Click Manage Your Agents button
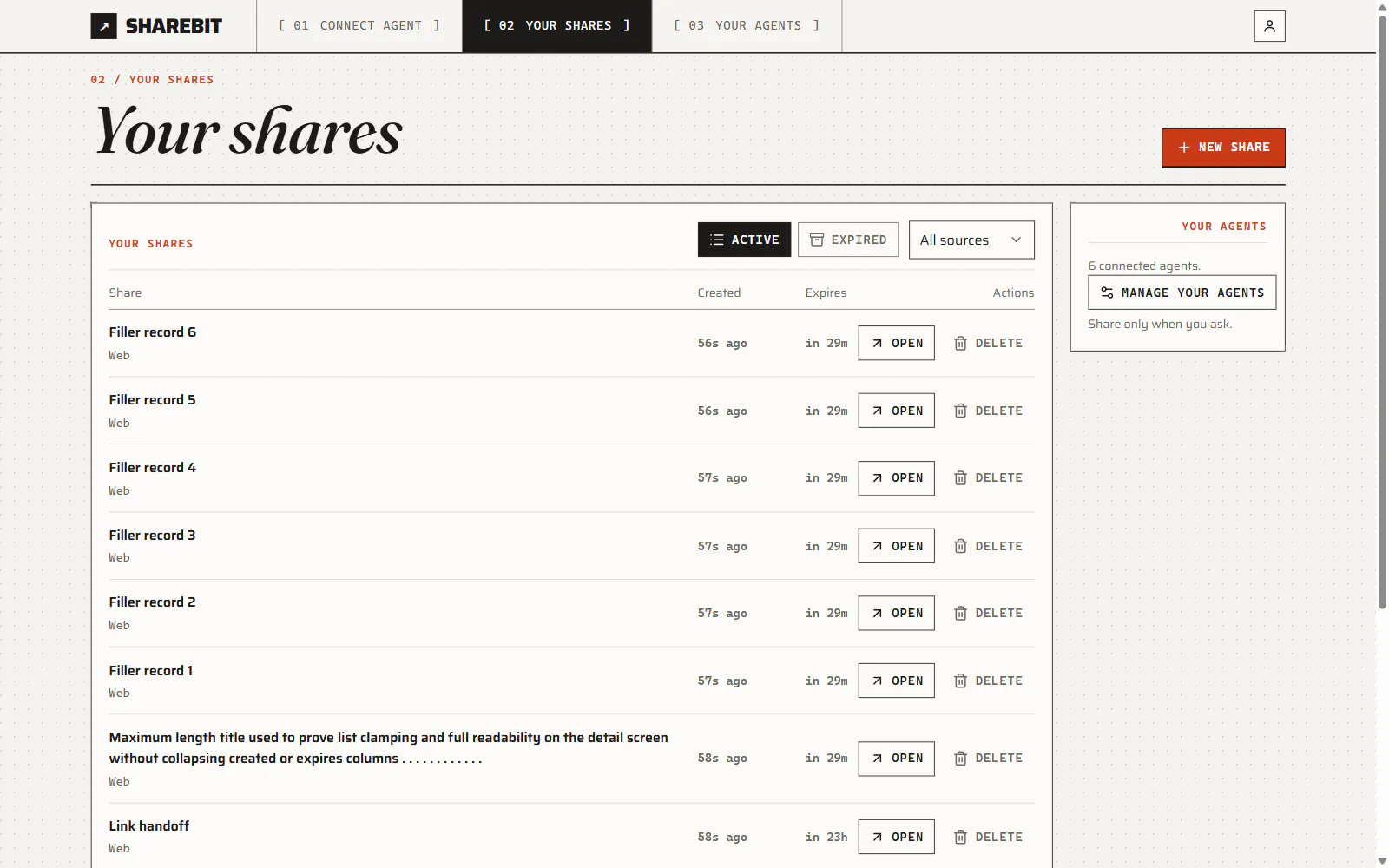Screen dimensions: 1389x868 (x=1182, y=293)
